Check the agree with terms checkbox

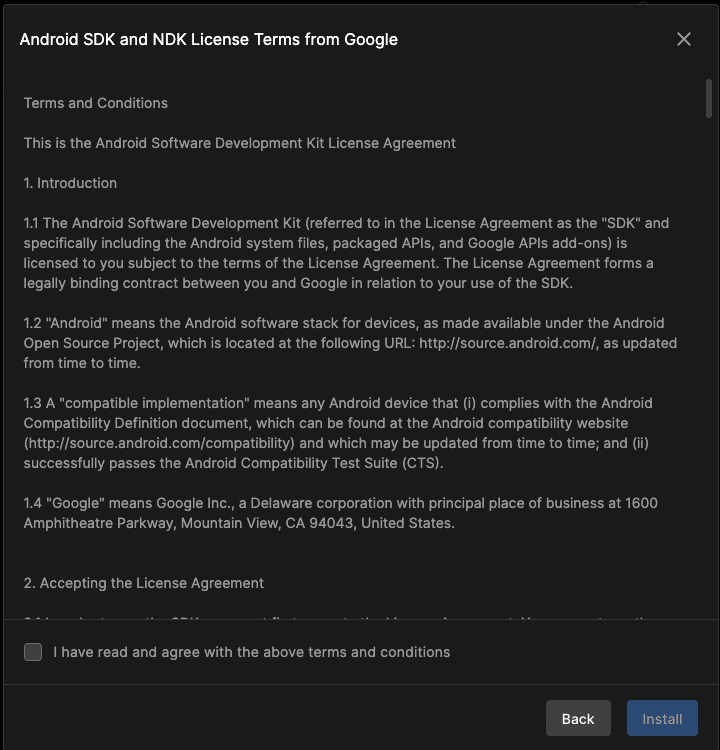pos(33,652)
